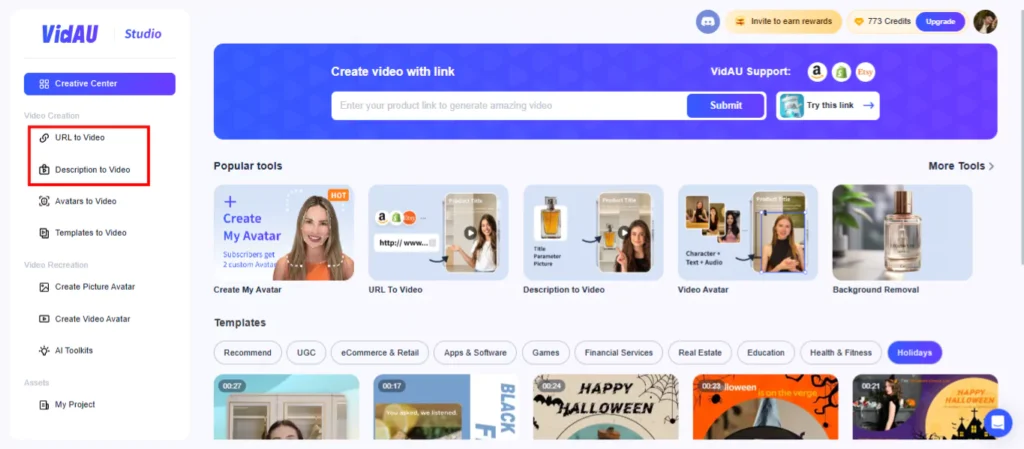Select the Recommend template category

(x=248, y=352)
